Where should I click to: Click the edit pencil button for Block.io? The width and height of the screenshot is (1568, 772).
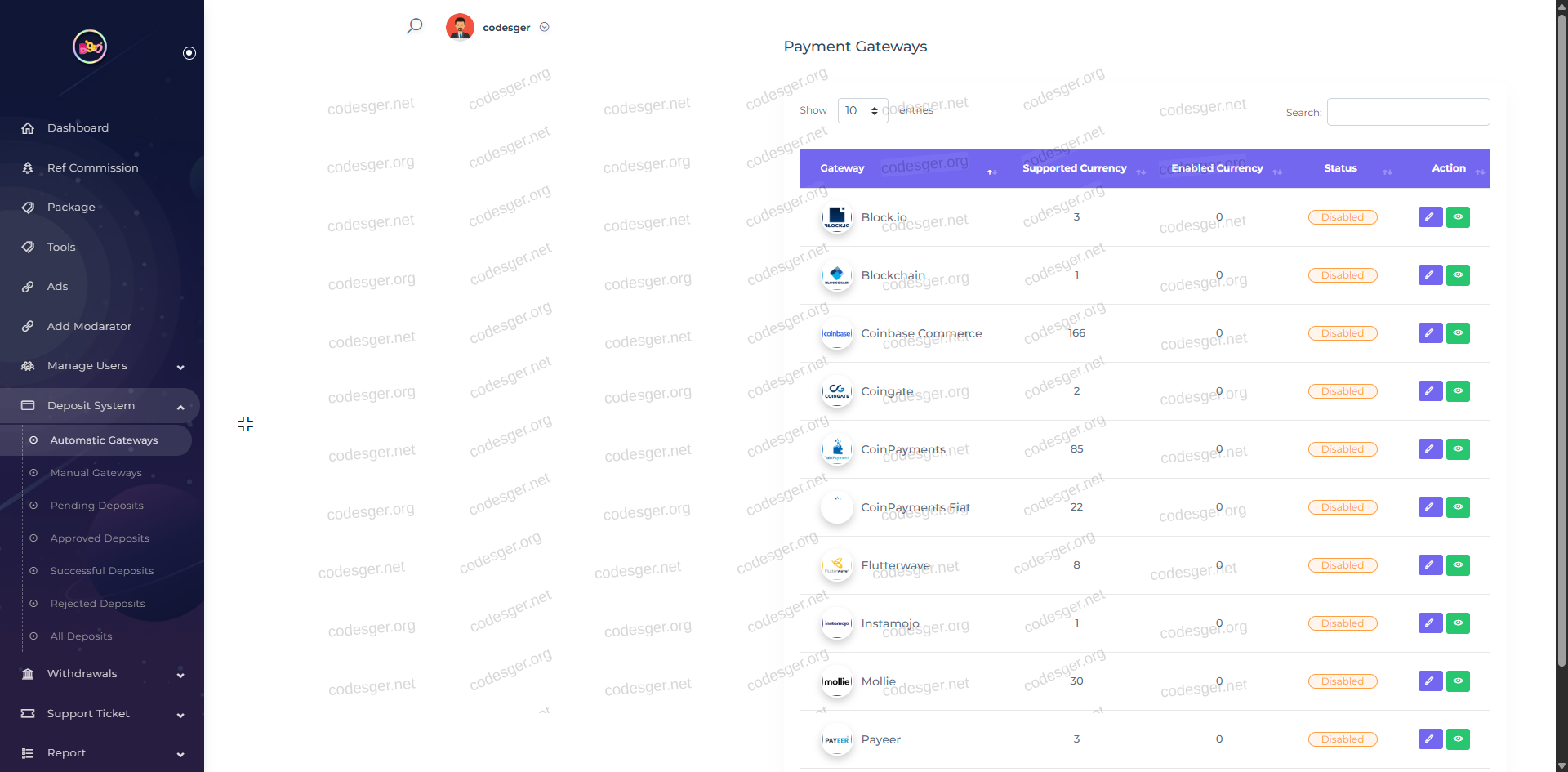click(1430, 217)
